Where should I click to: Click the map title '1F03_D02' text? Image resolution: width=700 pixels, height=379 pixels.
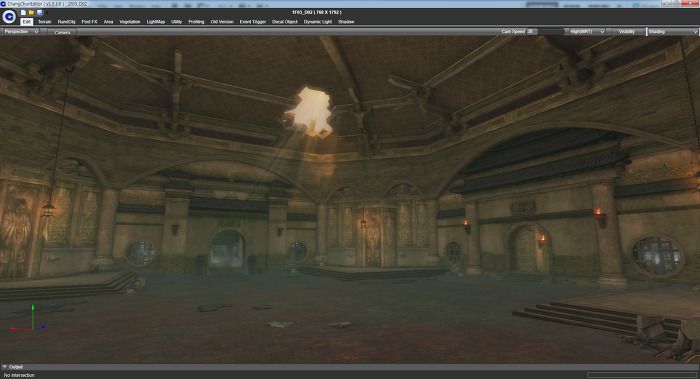[302, 12]
